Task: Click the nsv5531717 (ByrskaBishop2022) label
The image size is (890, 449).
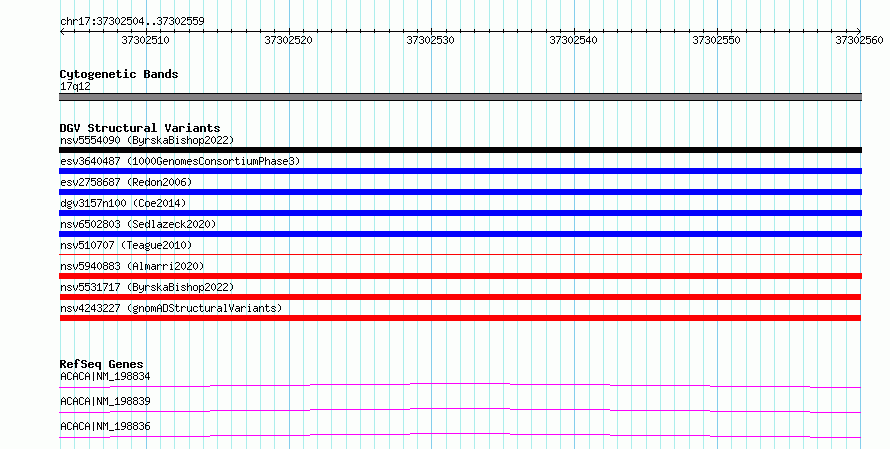Action: (147, 287)
